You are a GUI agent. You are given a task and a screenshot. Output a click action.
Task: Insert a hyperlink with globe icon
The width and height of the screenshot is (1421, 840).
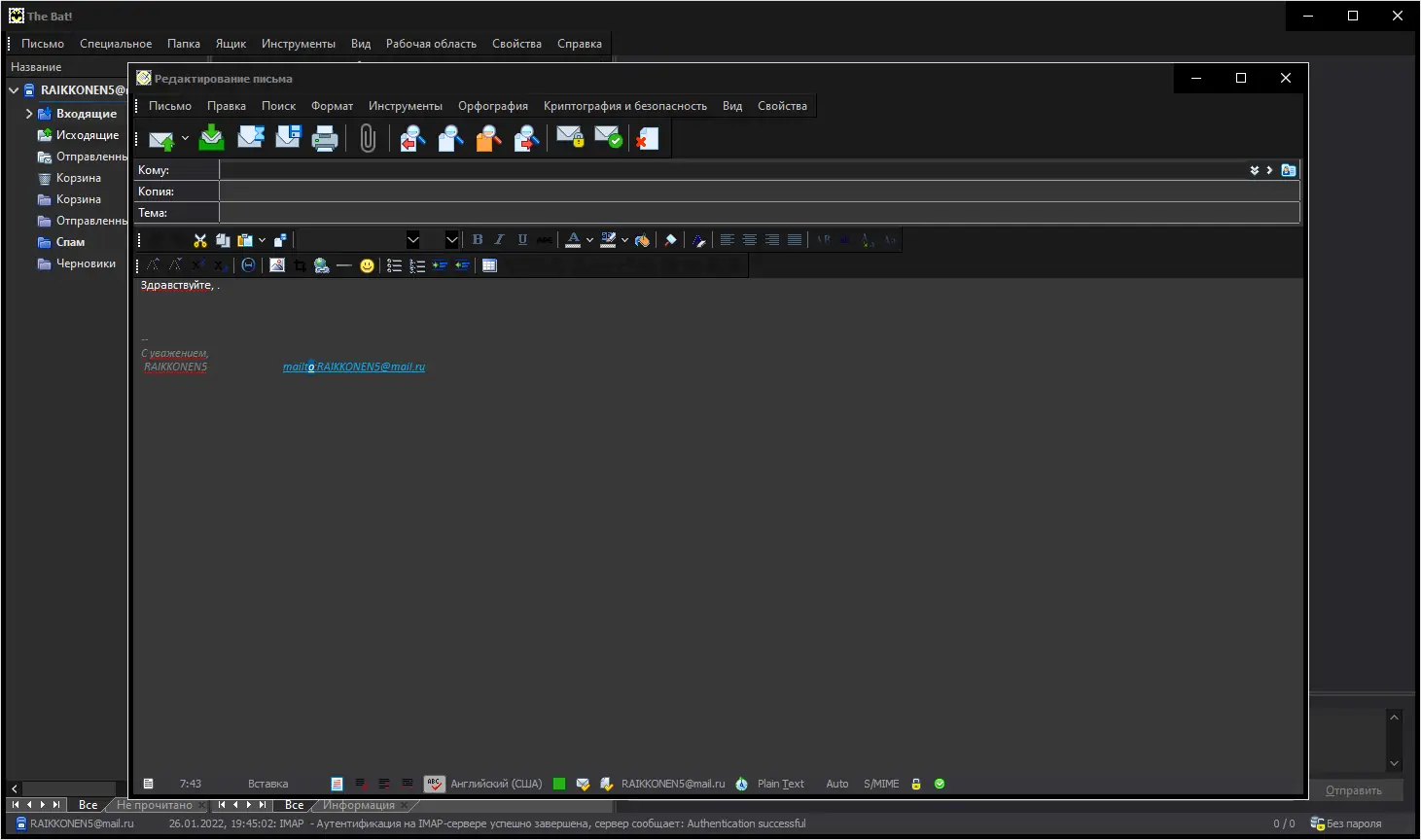click(321, 265)
